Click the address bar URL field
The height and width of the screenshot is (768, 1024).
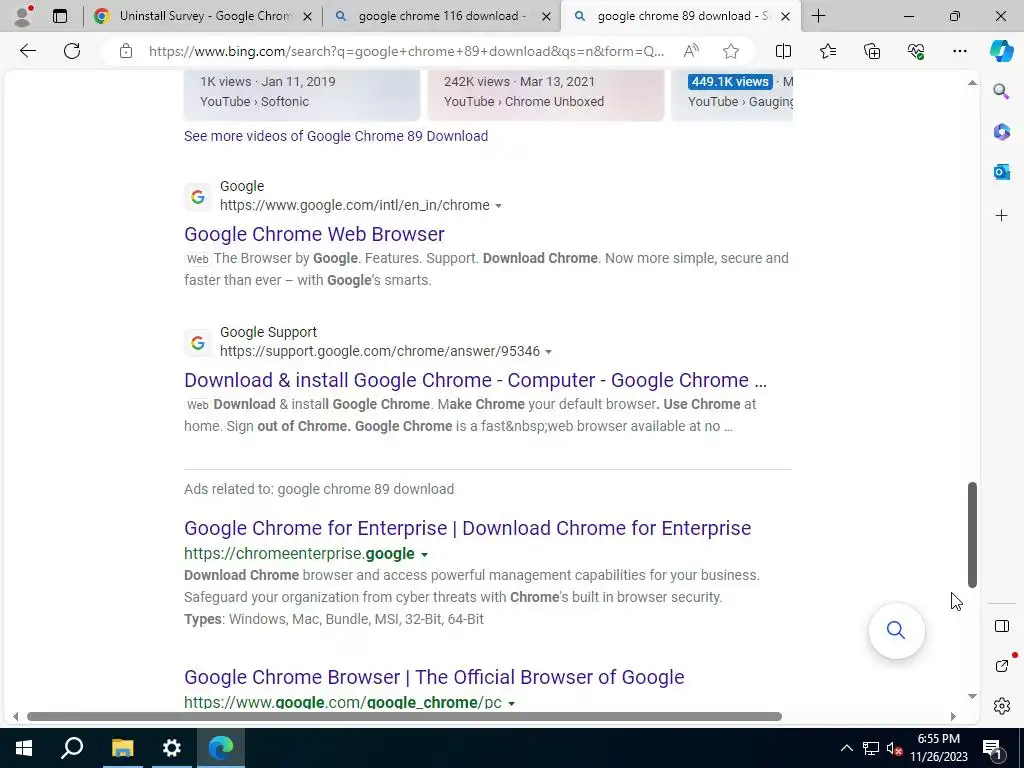(406, 51)
